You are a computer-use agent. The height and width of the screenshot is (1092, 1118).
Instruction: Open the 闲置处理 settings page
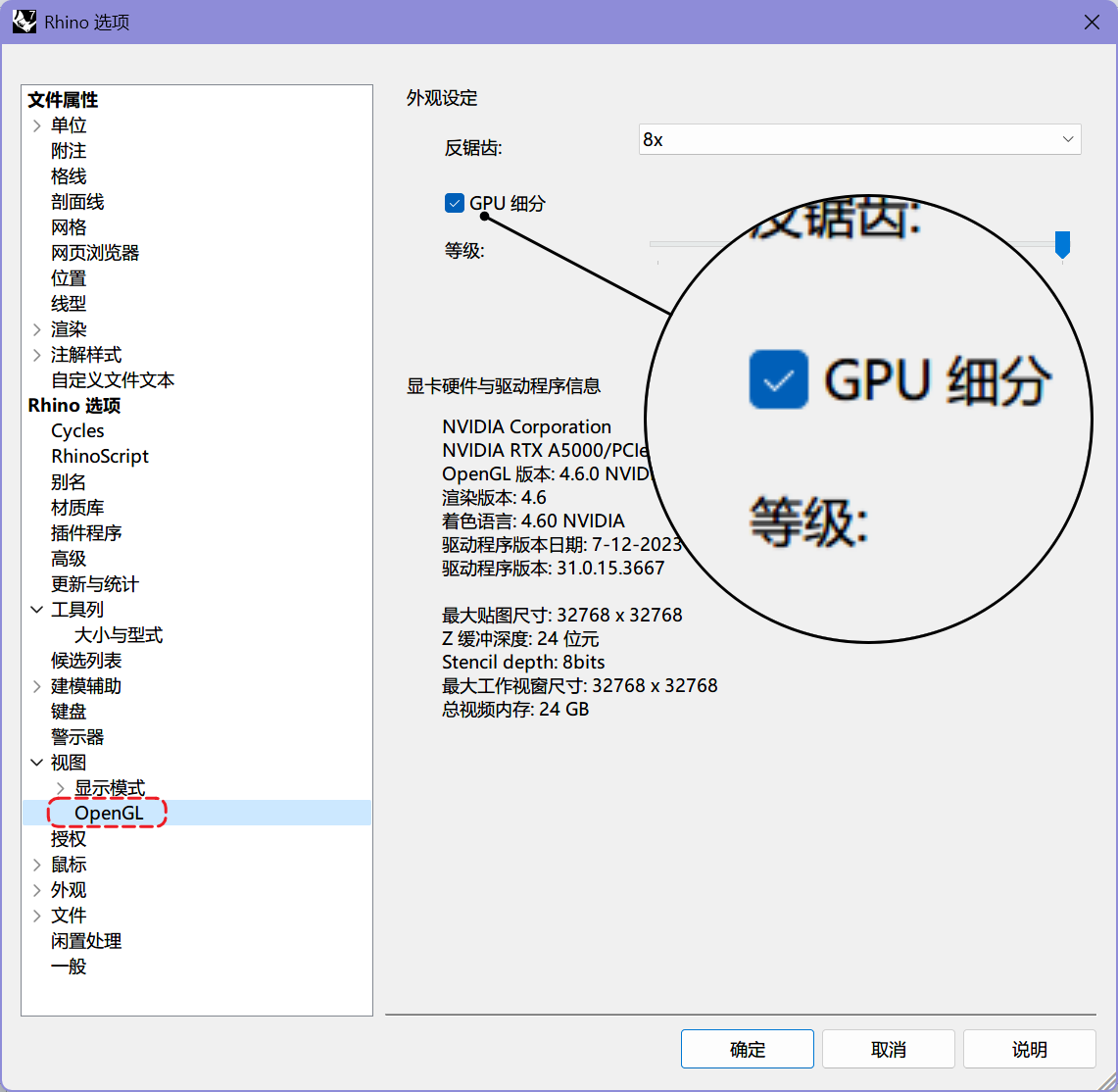click(86, 941)
